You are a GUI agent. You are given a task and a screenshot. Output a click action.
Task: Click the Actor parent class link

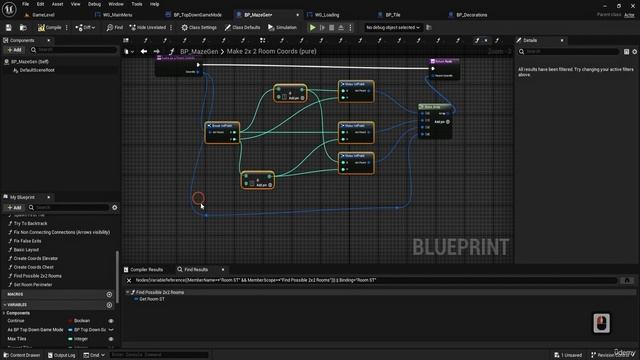(x=629, y=15)
